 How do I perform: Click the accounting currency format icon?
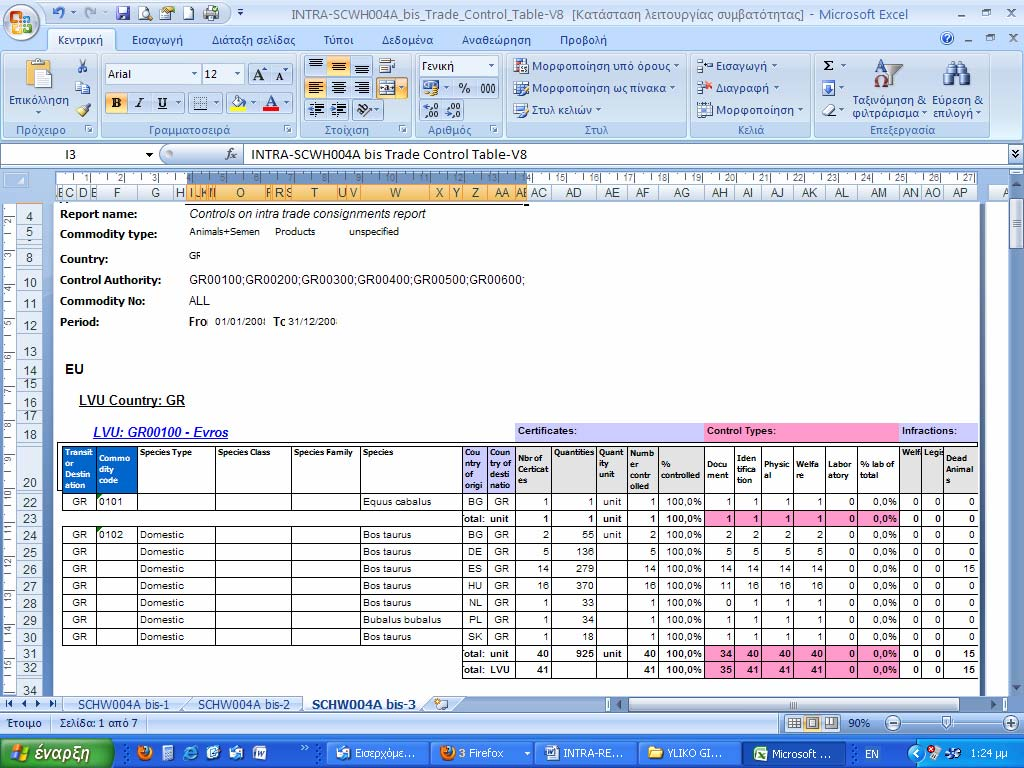coord(430,88)
